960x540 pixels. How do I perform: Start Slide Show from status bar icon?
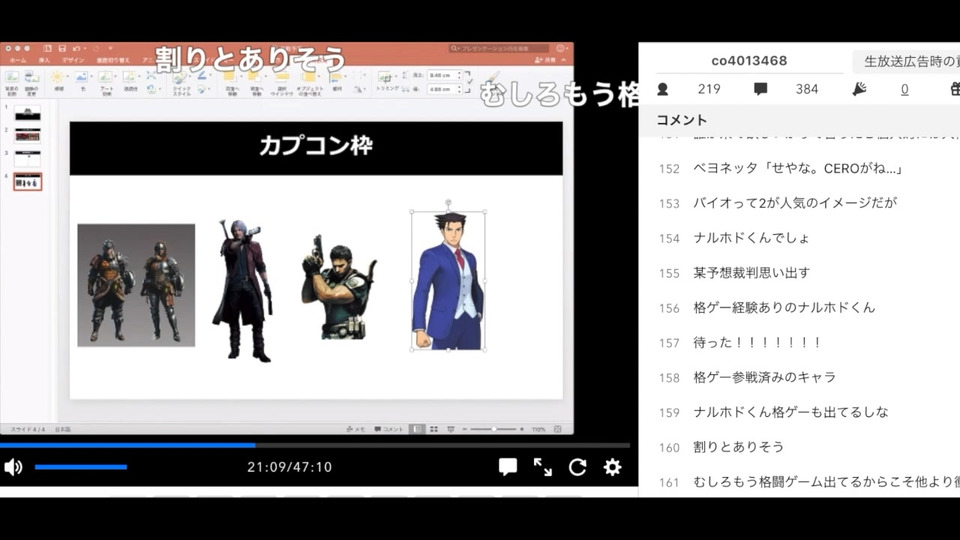pyautogui.click(x=451, y=429)
